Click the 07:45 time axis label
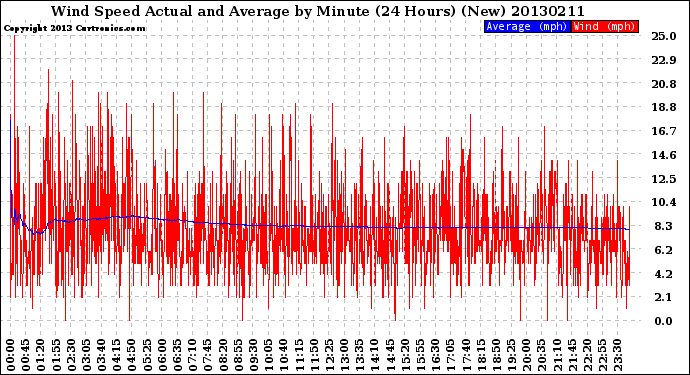 pyautogui.click(x=208, y=354)
